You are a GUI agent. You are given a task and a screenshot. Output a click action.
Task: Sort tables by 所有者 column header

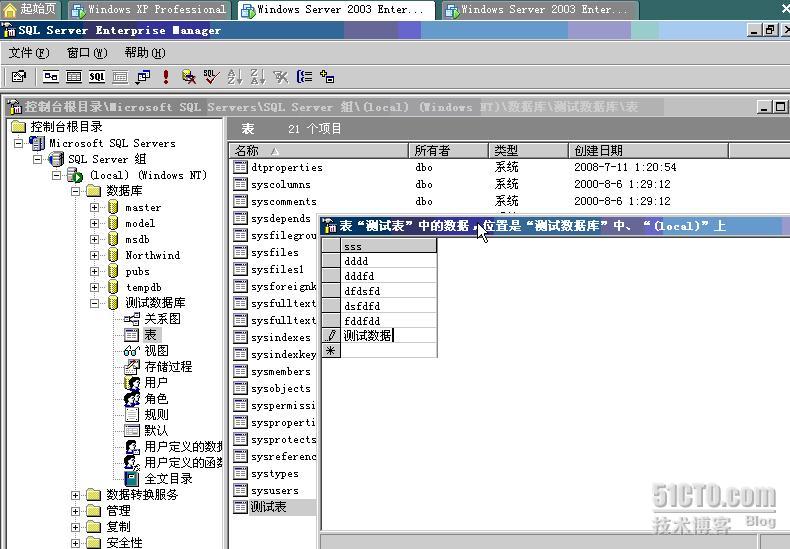coord(448,151)
